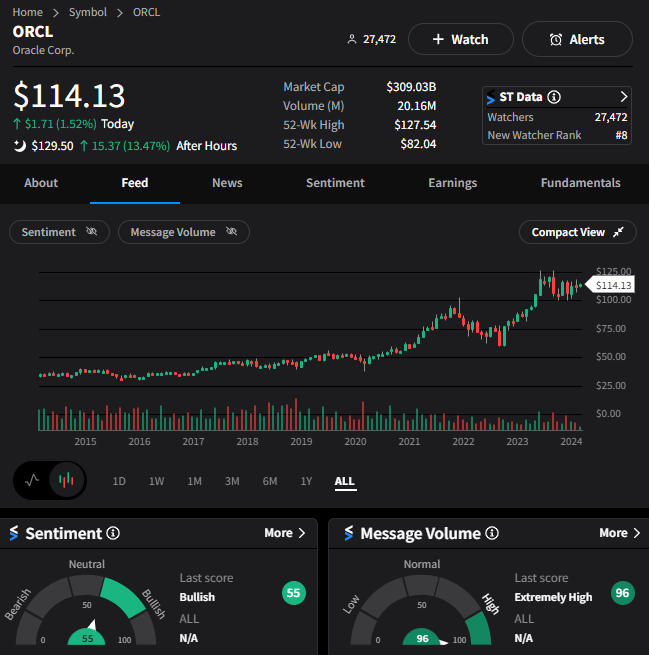Click the plus icon in the Watch button

438,39
